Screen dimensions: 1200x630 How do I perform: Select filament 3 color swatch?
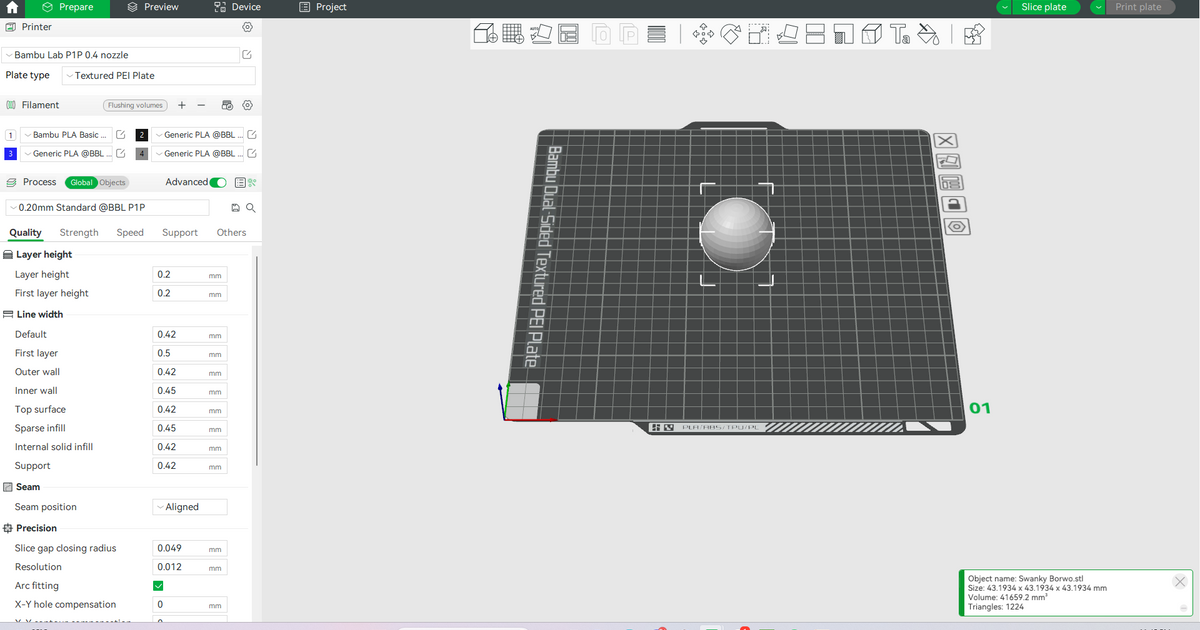pyautogui.click(x=9, y=153)
